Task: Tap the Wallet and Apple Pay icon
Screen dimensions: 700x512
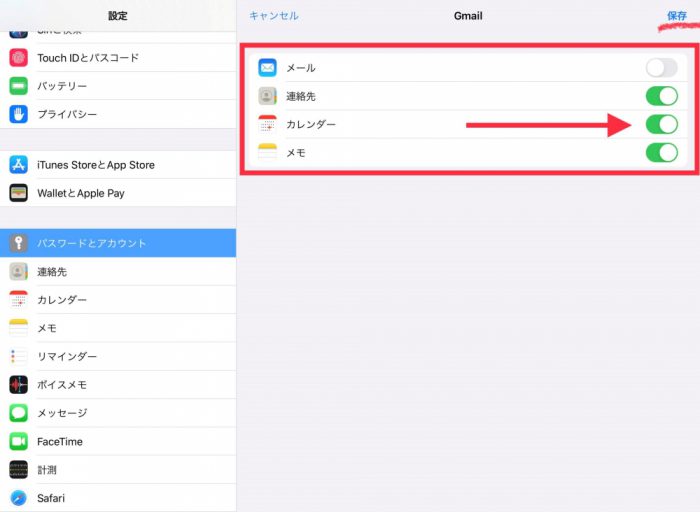Action: pos(18,193)
